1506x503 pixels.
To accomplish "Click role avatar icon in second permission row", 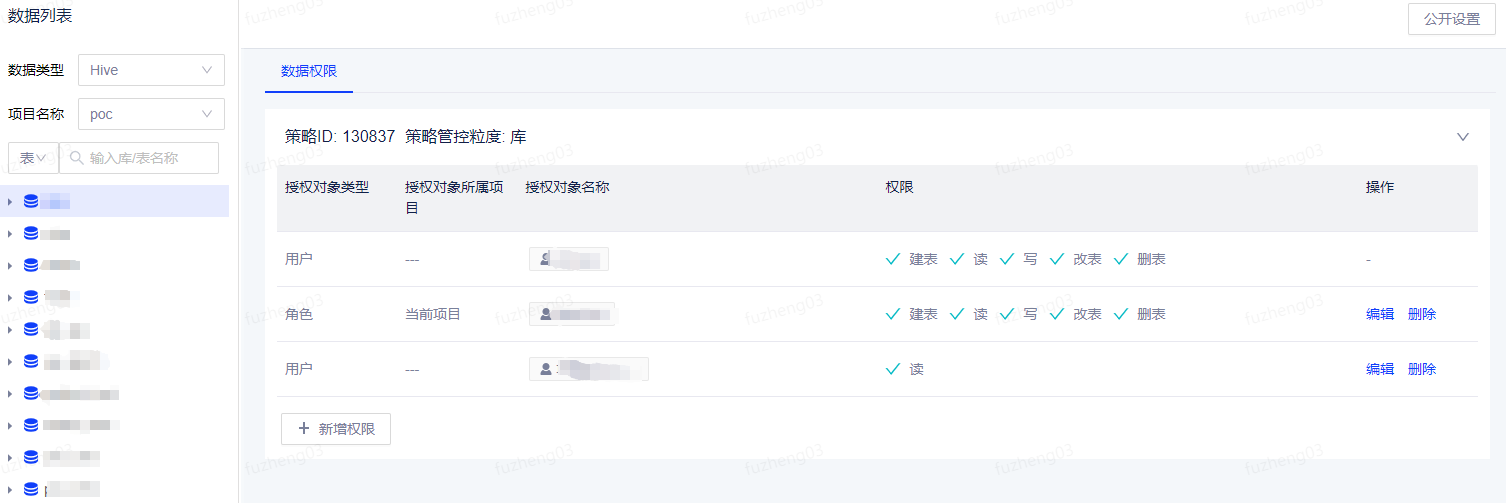I will [546, 314].
